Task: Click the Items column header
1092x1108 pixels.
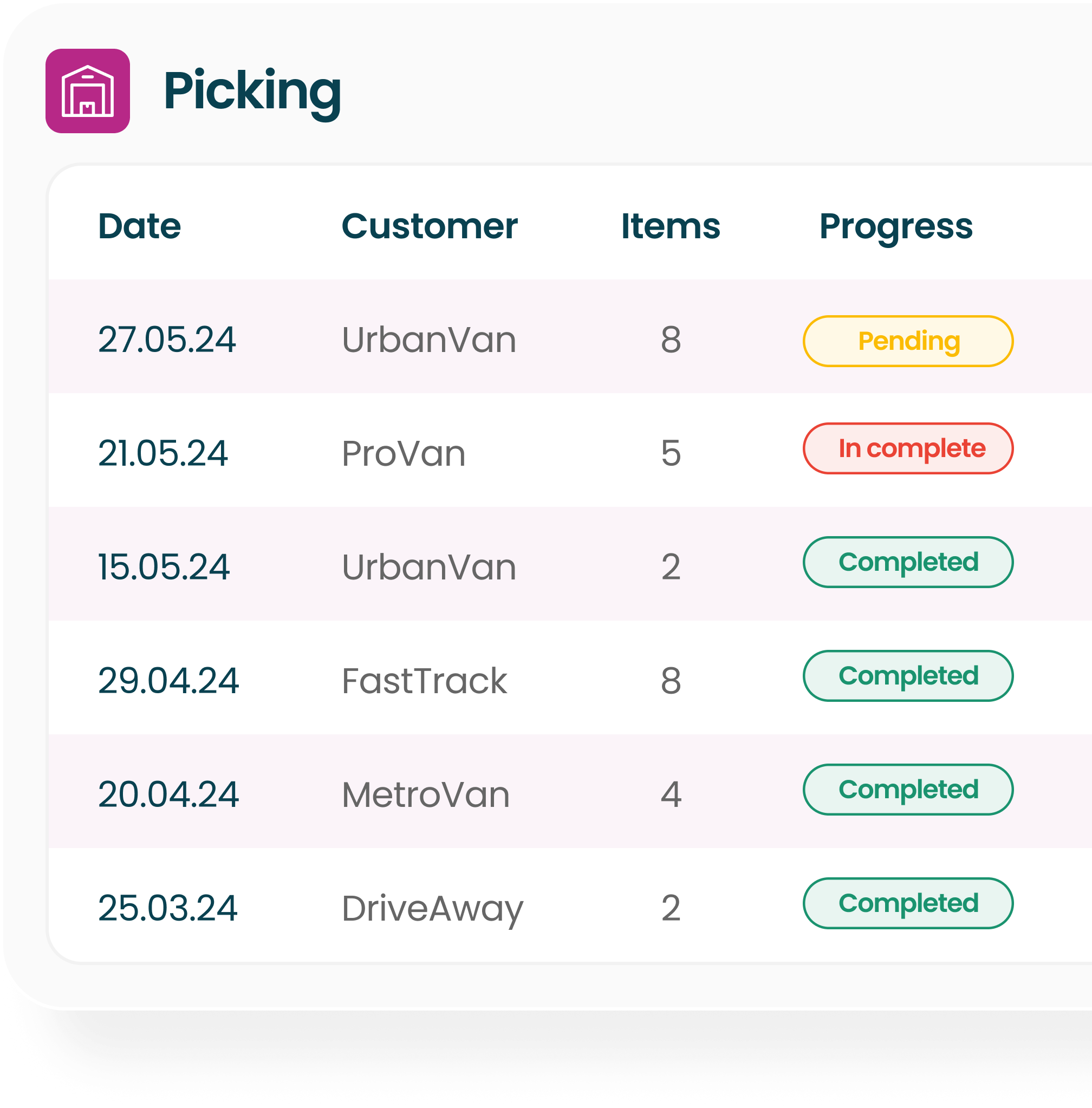Action: point(671,226)
